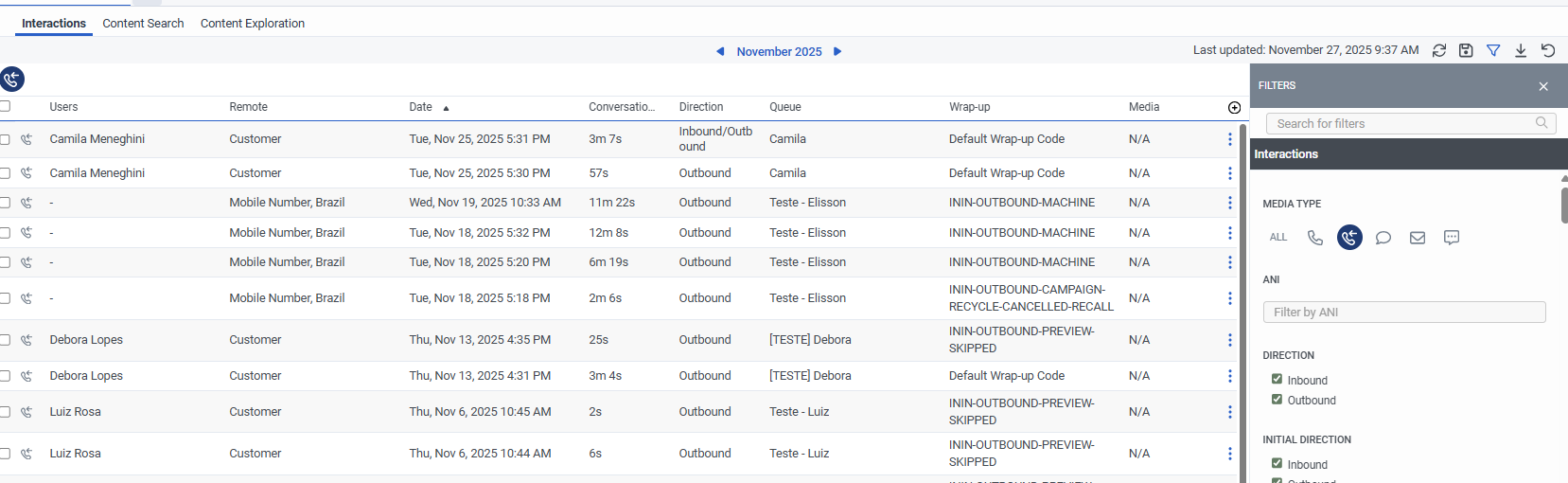This screenshot has height=483, width=1568.
Task: Open row menu for Nov 18 5:20 PM
Action: click(x=1229, y=262)
